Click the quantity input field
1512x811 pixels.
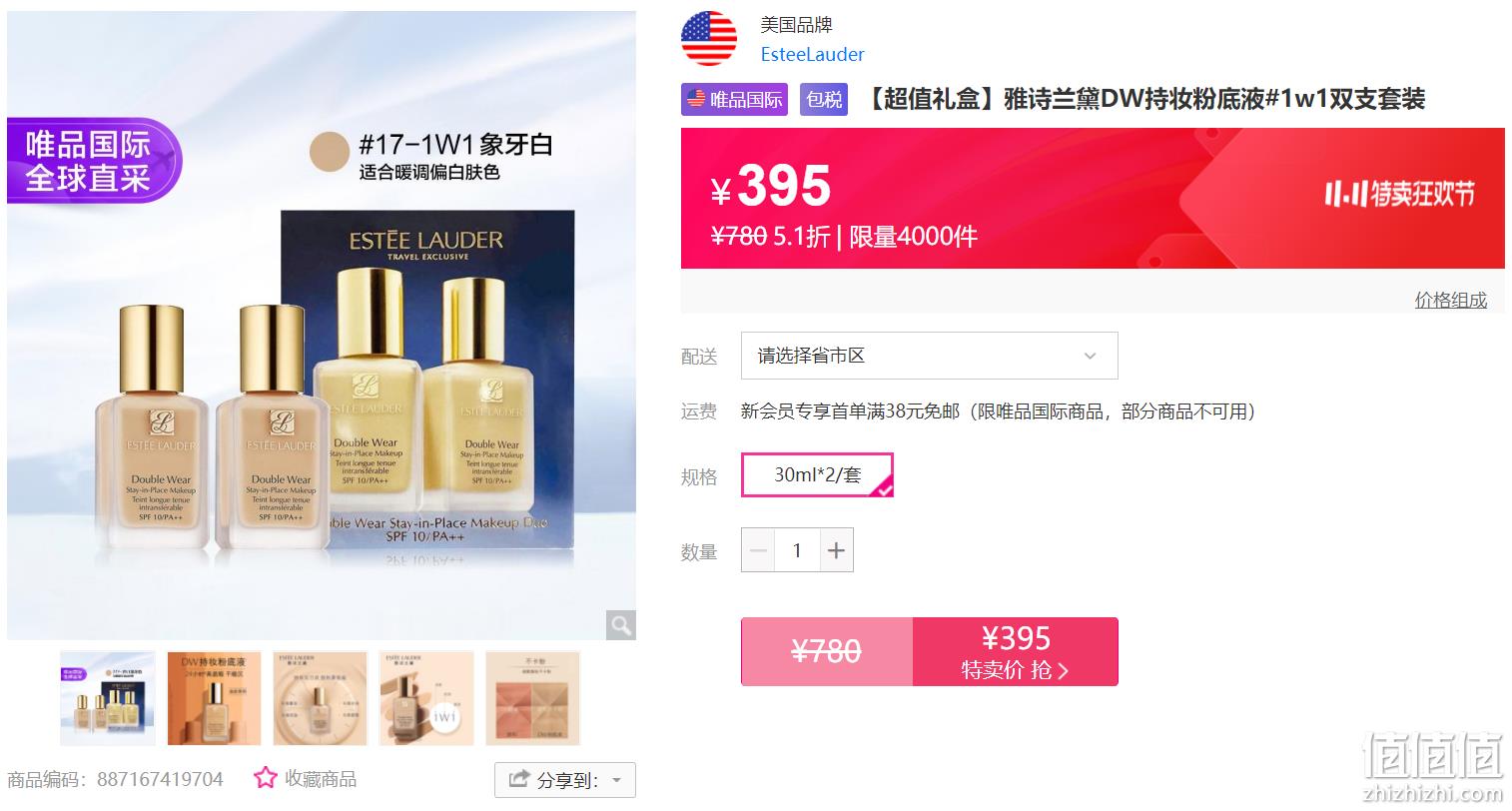[797, 550]
